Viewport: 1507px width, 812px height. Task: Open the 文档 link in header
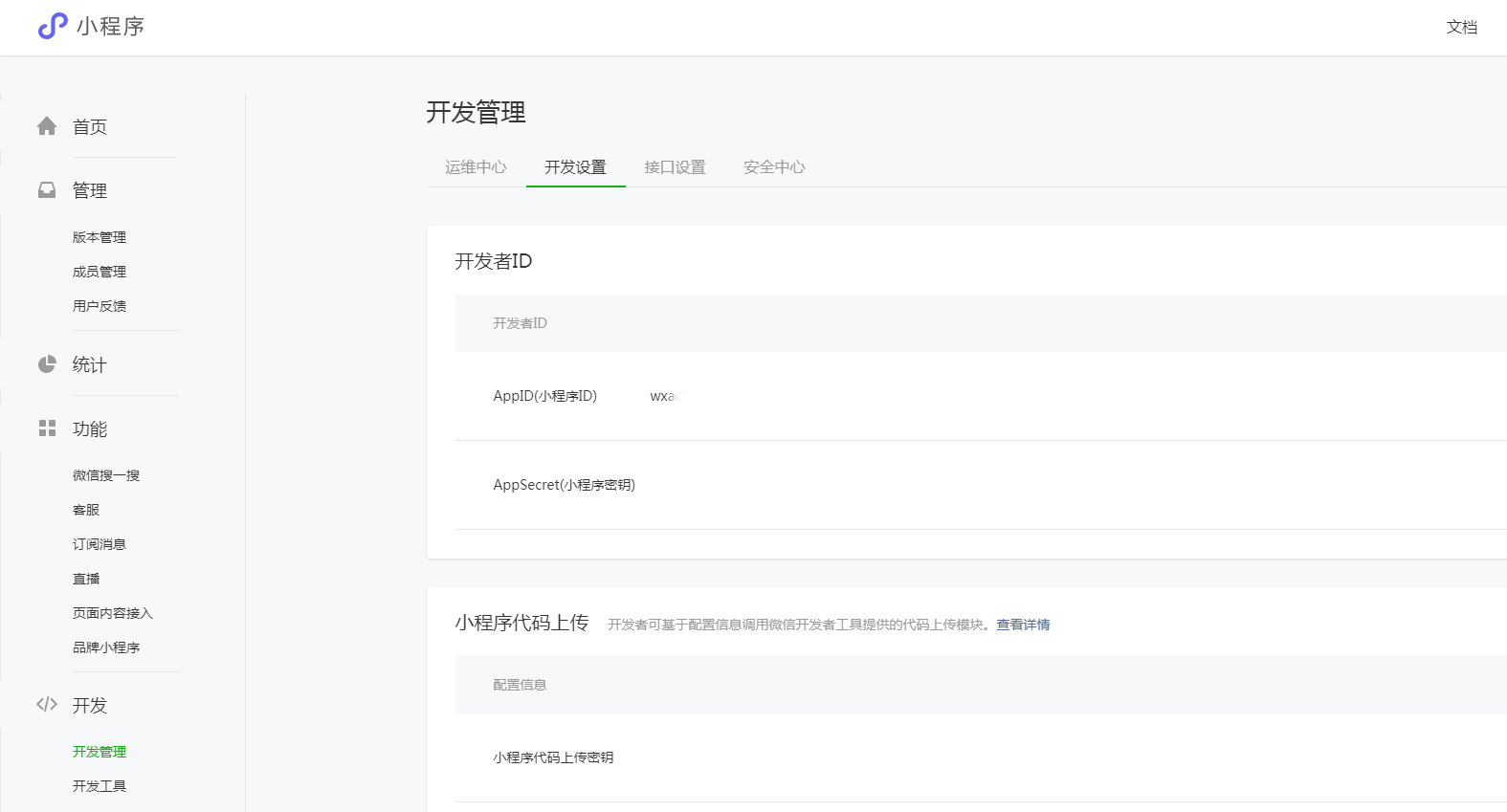(x=1461, y=27)
